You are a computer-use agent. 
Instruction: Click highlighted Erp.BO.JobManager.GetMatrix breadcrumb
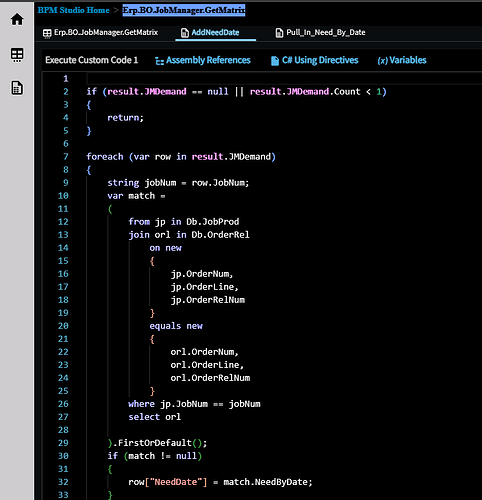184,10
